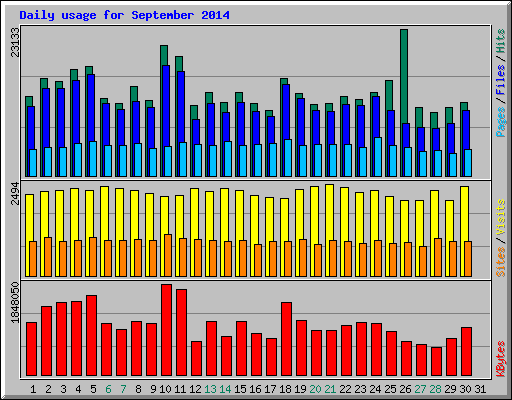The width and height of the screenshot is (512, 400).
Task: Click the red KBytes bar for day 11
Action: [181, 332]
